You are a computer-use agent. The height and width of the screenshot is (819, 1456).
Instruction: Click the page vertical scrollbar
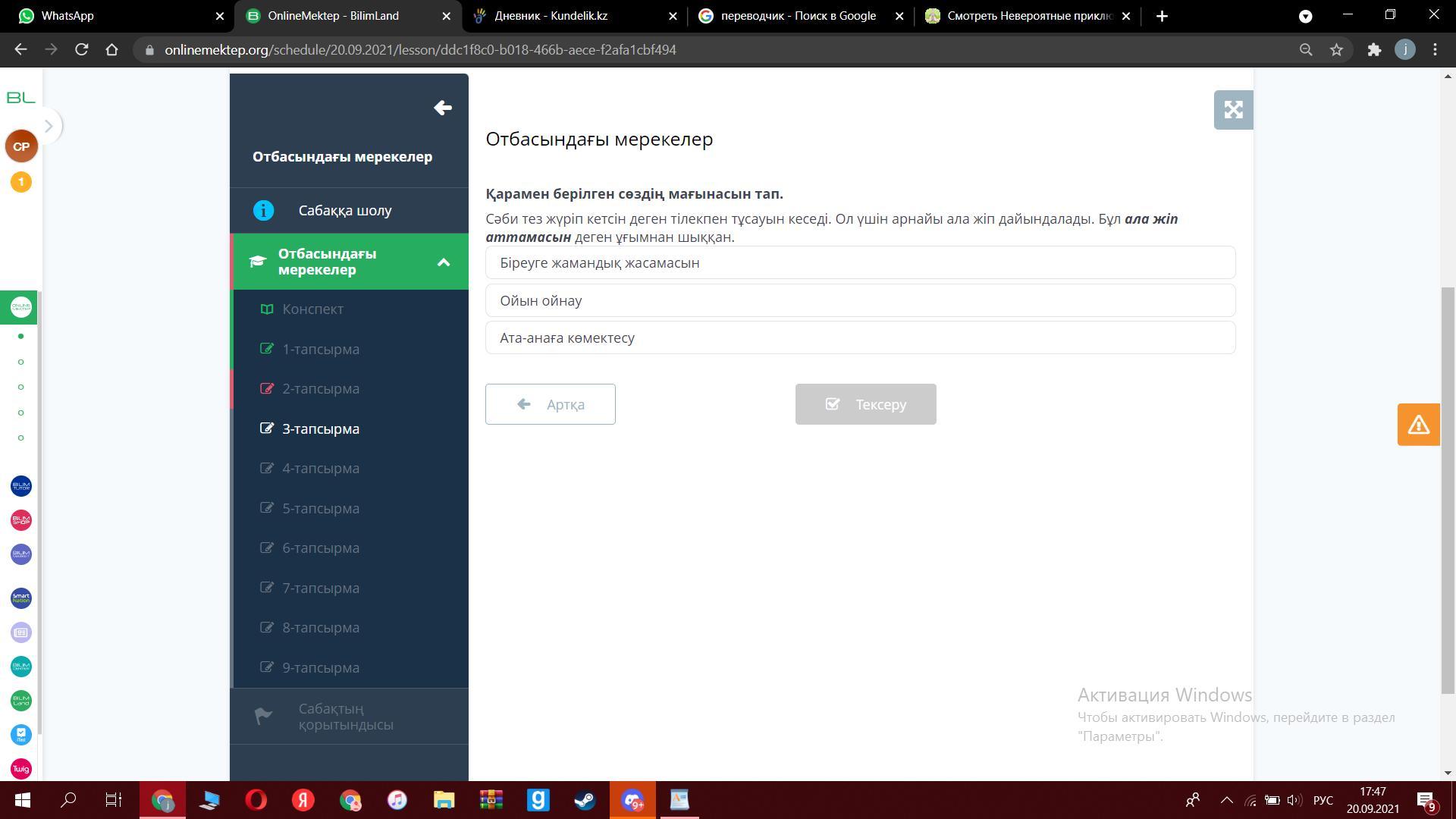pos(1448,489)
